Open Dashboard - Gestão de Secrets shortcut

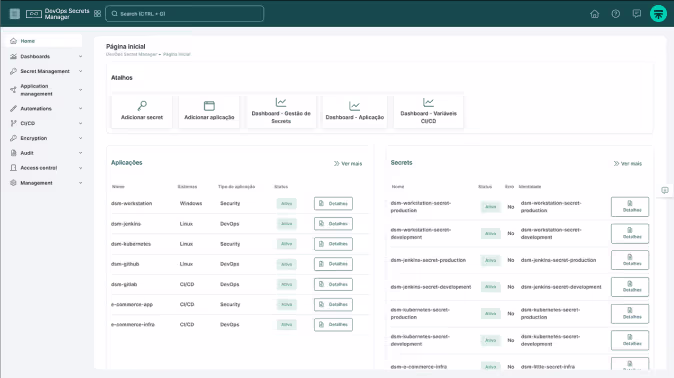[281, 111]
